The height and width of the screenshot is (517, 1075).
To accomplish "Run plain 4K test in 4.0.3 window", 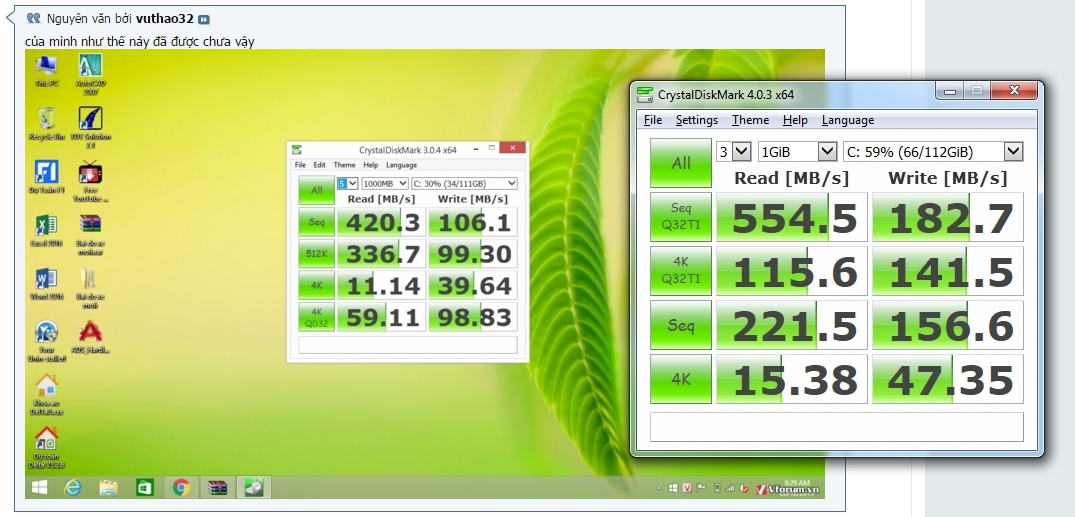I will point(681,379).
